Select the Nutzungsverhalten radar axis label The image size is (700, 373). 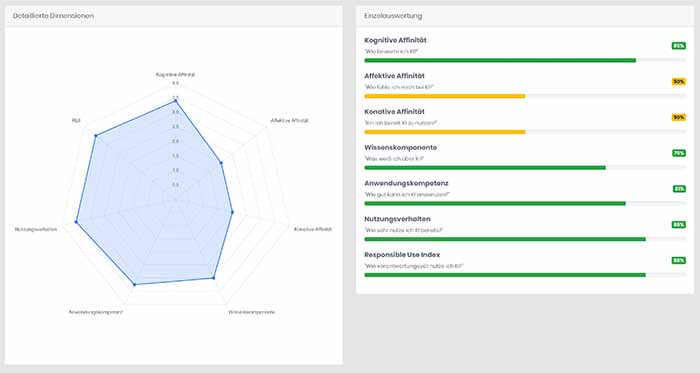click(x=36, y=229)
